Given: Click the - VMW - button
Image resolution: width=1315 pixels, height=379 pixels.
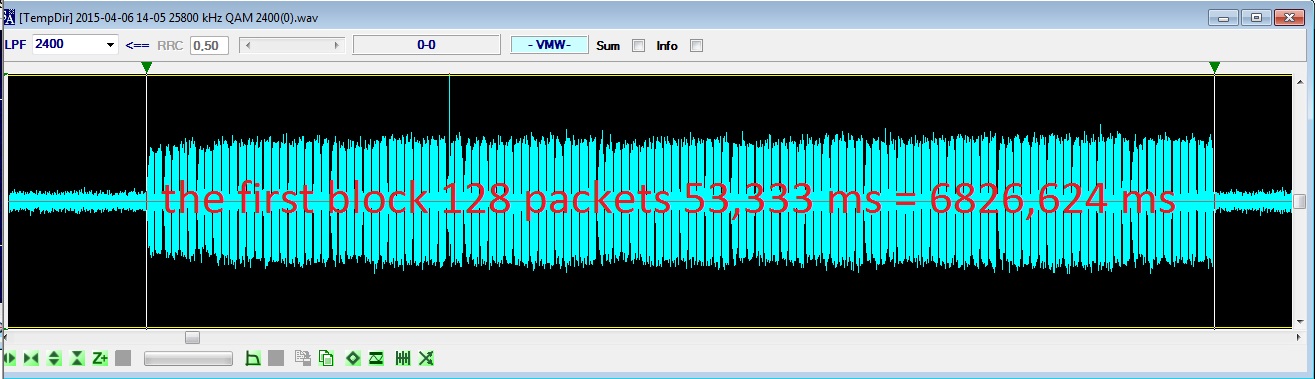Looking at the screenshot, I should point(549,45).
